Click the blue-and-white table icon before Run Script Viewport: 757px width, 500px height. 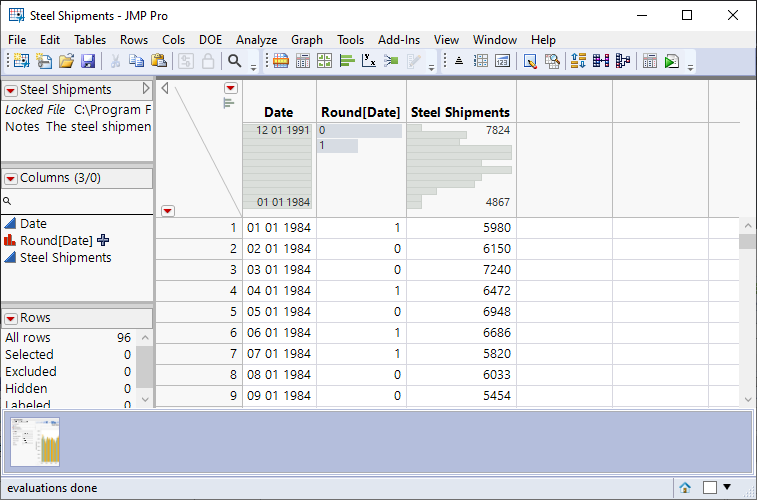650,61
